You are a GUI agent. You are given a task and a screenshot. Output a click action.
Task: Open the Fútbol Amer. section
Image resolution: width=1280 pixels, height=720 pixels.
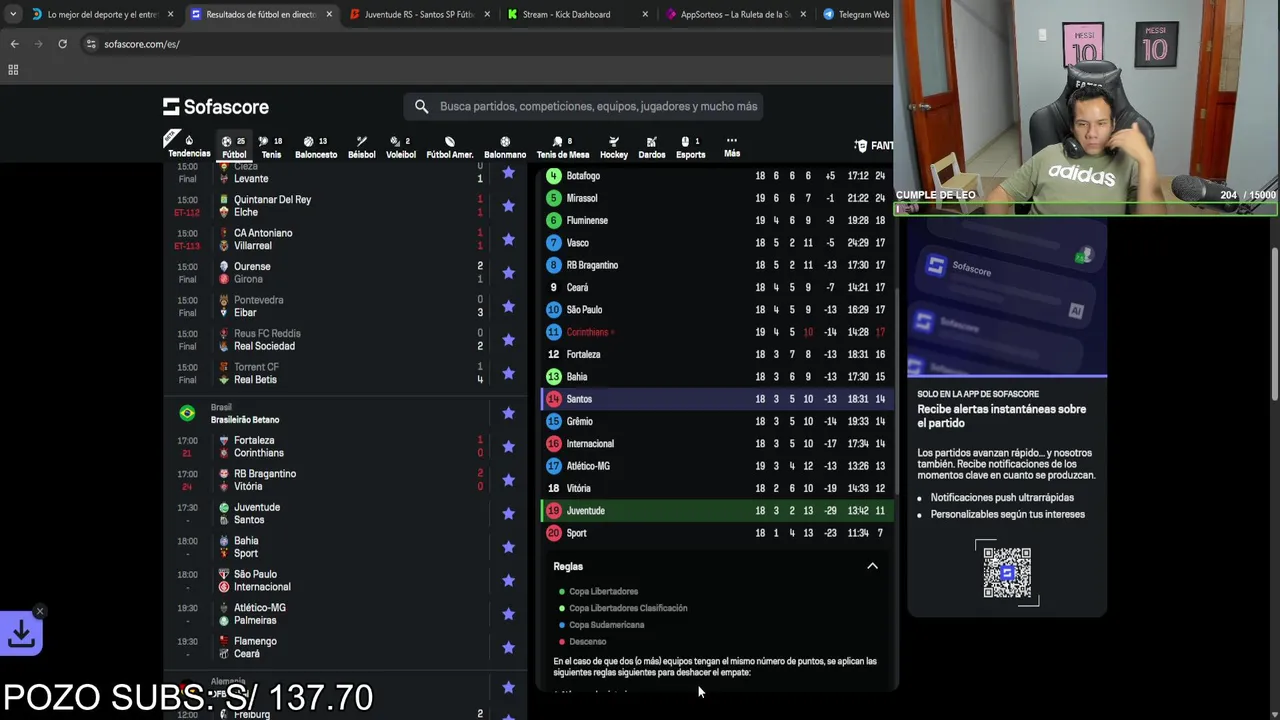tap(450, 147)
